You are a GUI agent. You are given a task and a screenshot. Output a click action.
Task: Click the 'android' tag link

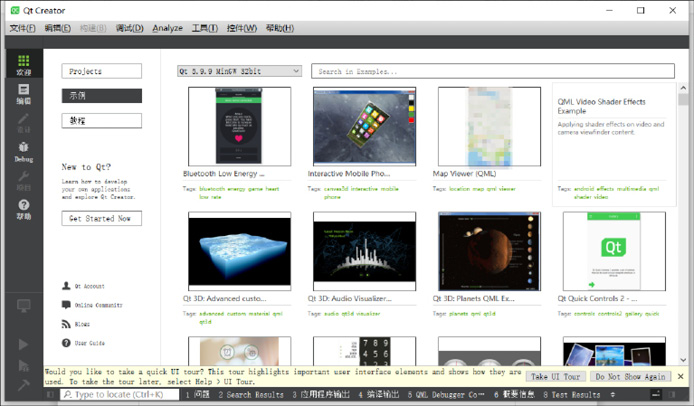pyautogui.click(x=584, y=189)
